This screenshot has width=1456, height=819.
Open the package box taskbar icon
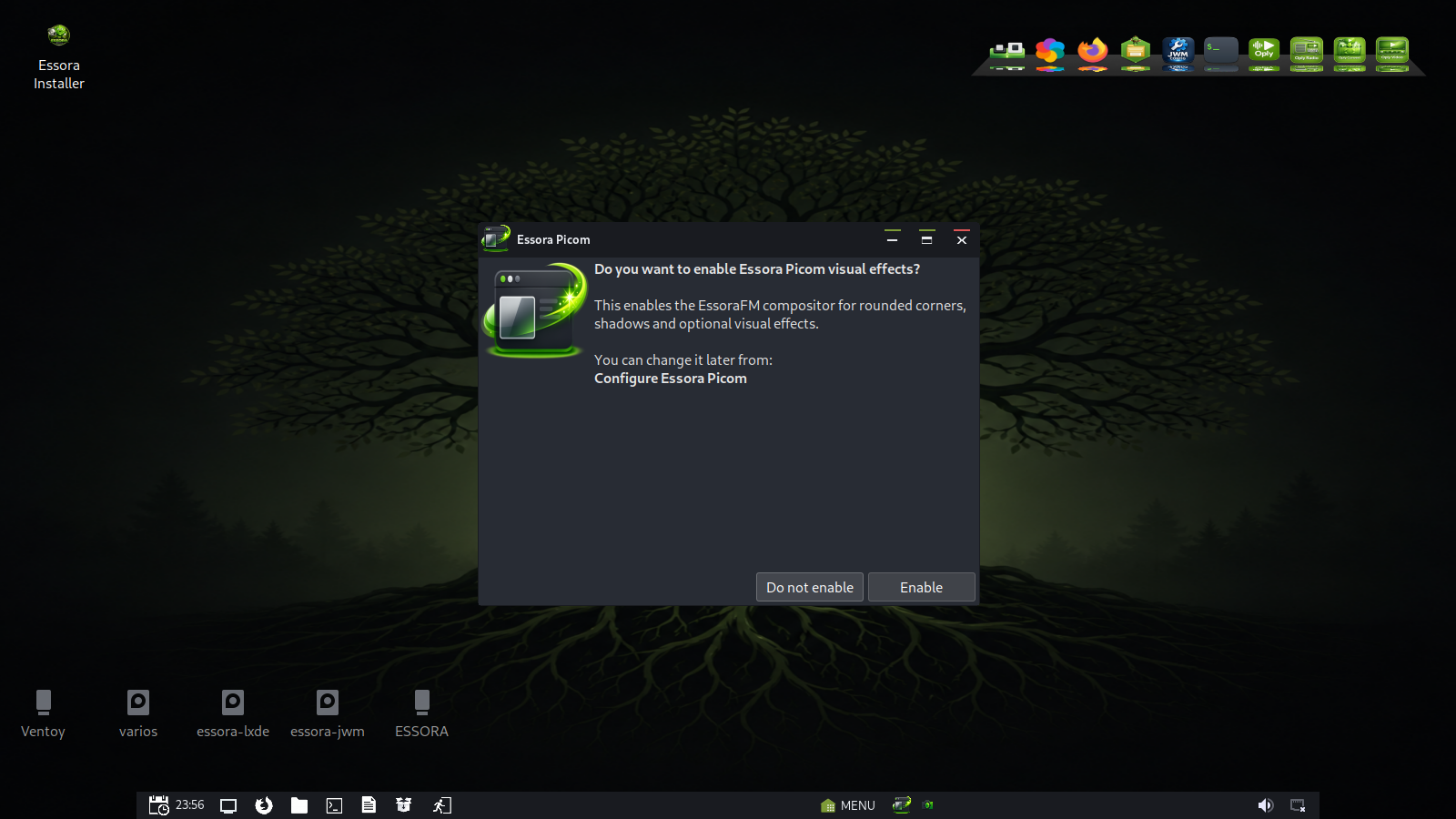click(404, 805)
